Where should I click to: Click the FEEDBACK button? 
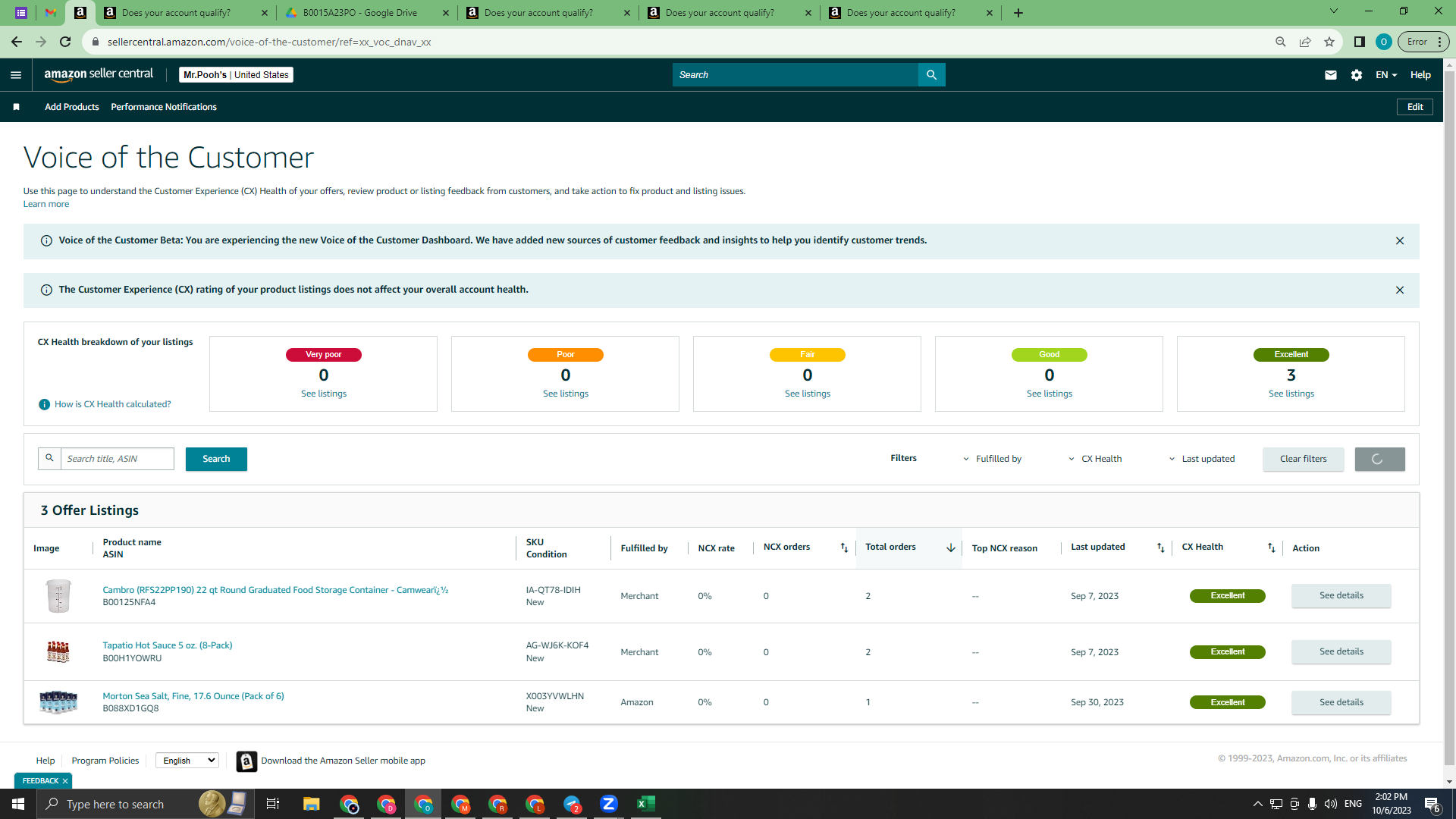pos(40,781)
